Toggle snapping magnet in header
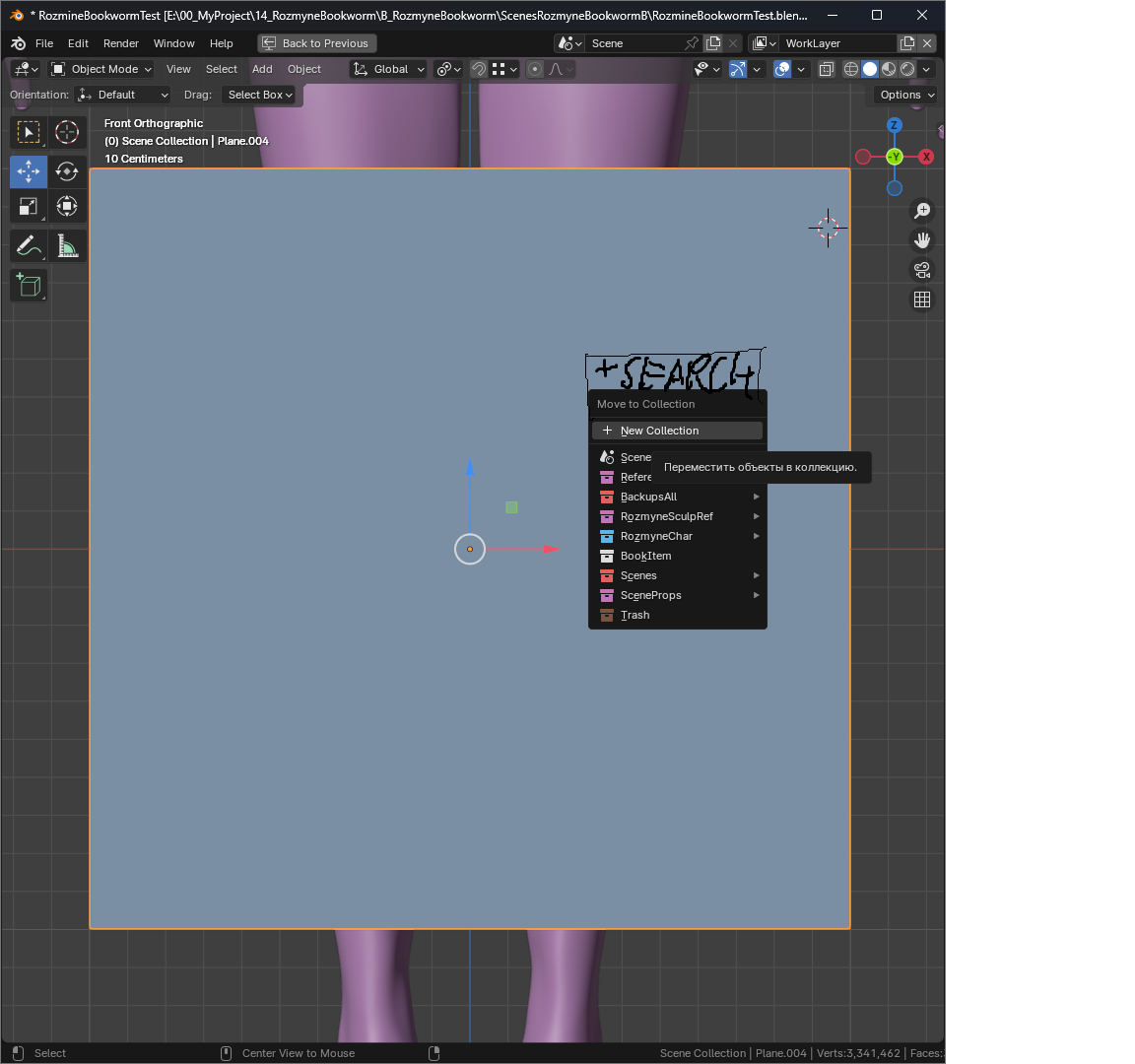This screenshot has height=1064, width=1135. tap(479, 69)
